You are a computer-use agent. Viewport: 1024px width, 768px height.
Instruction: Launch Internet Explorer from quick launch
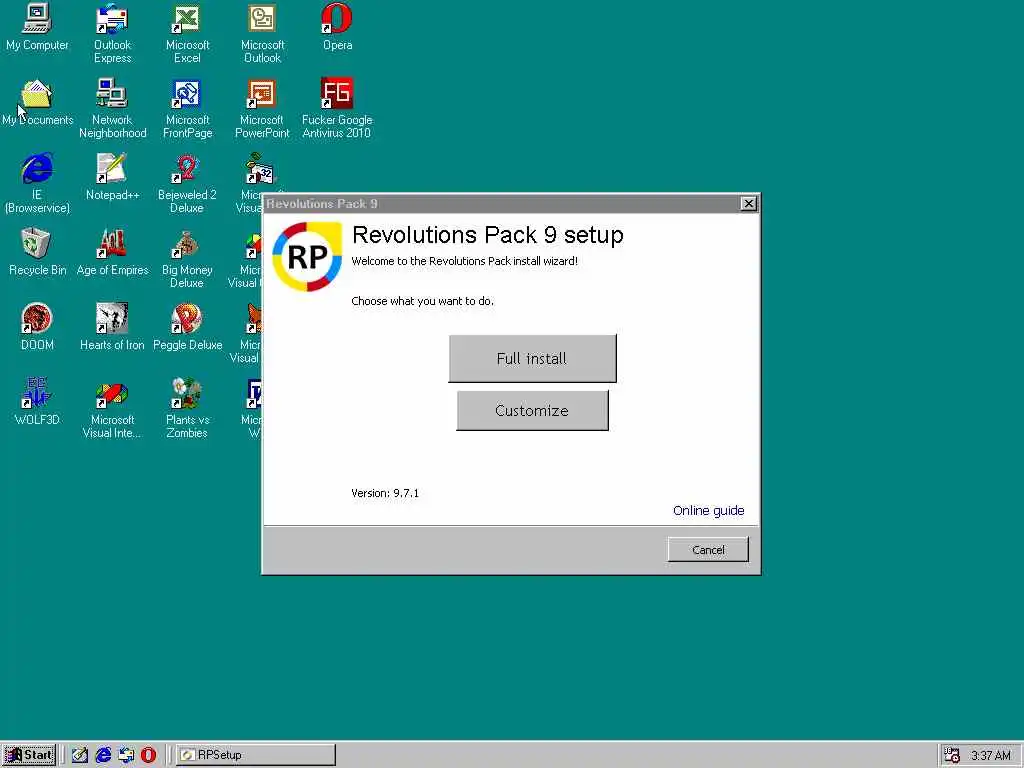point(103,755)
